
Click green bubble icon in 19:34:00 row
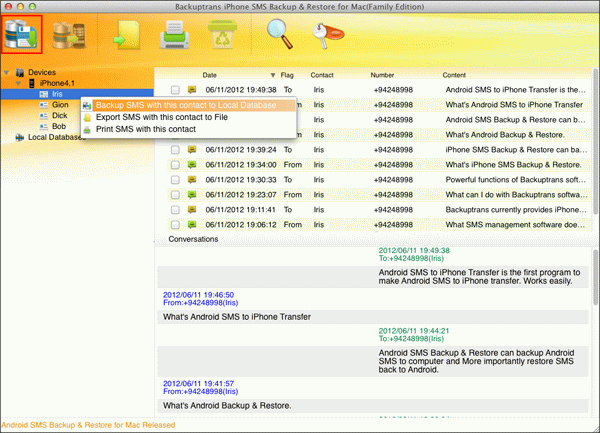pyautogui.click(x=192, y=164)
